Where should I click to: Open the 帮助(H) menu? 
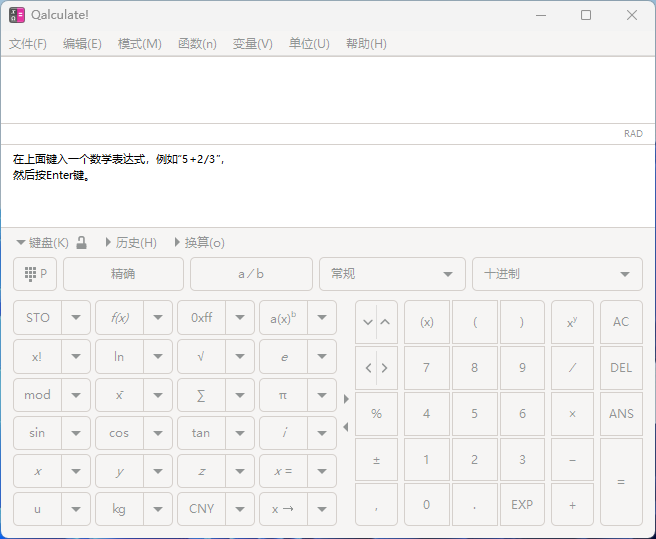coord(366,44)
